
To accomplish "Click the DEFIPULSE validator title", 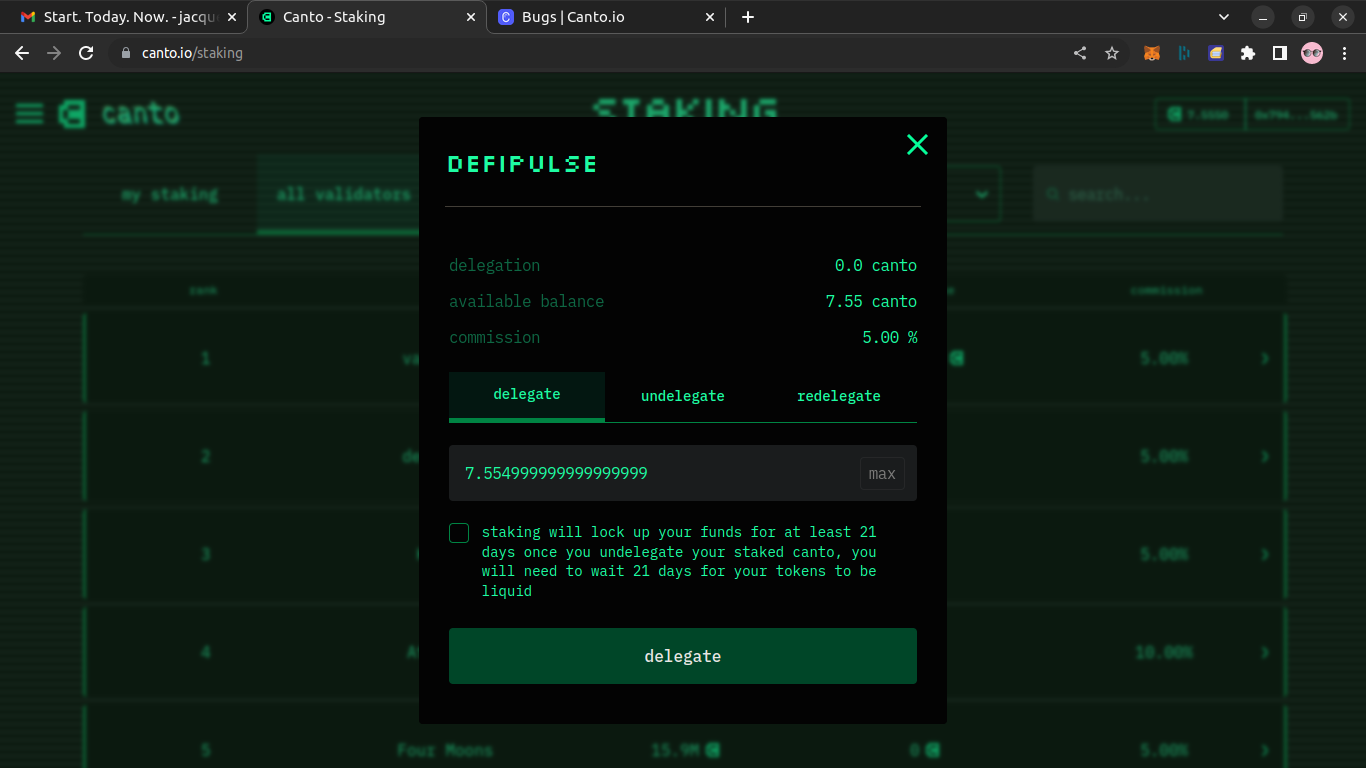I will 522,164.
